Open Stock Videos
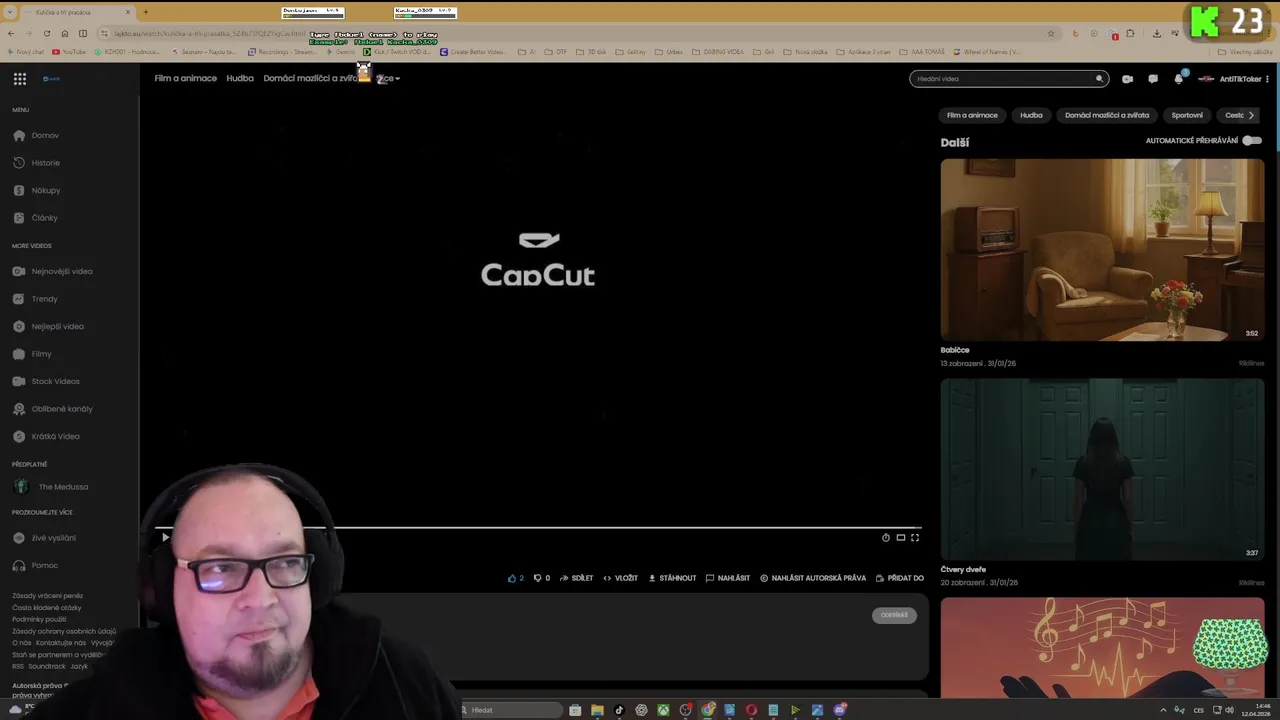 coord(47,381)
